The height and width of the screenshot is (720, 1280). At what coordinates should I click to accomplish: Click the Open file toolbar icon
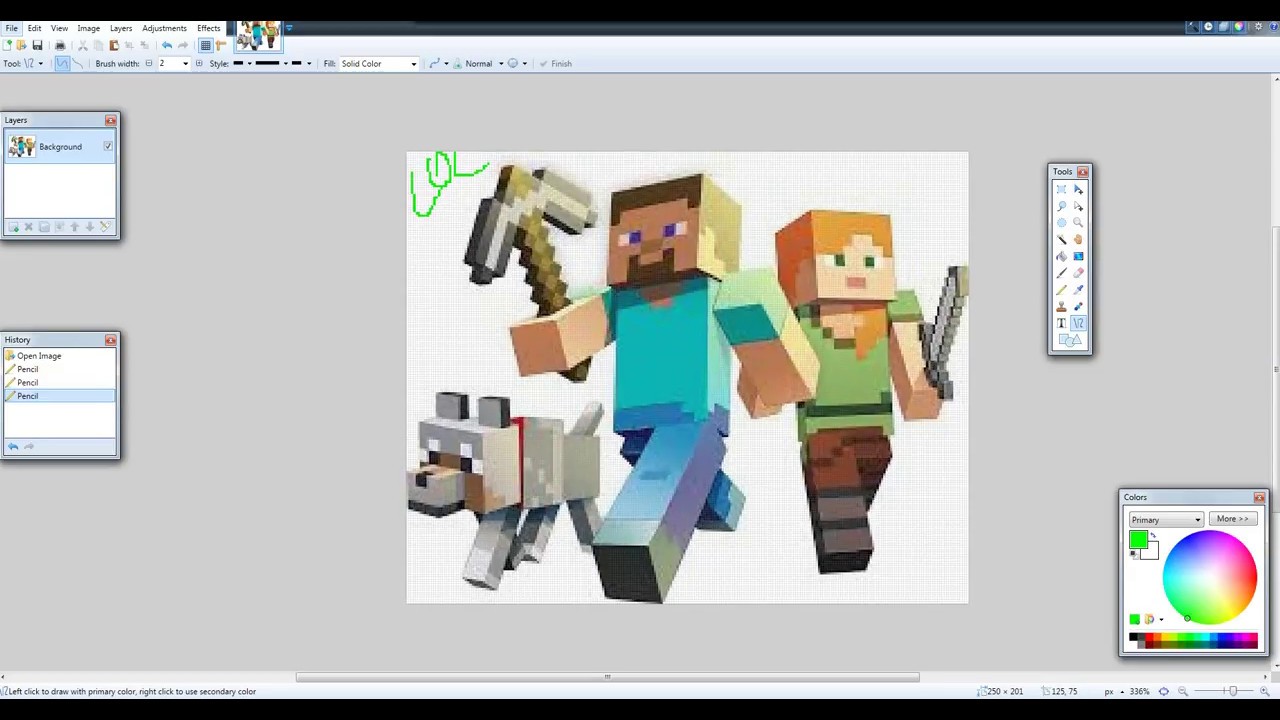(21, 45)
